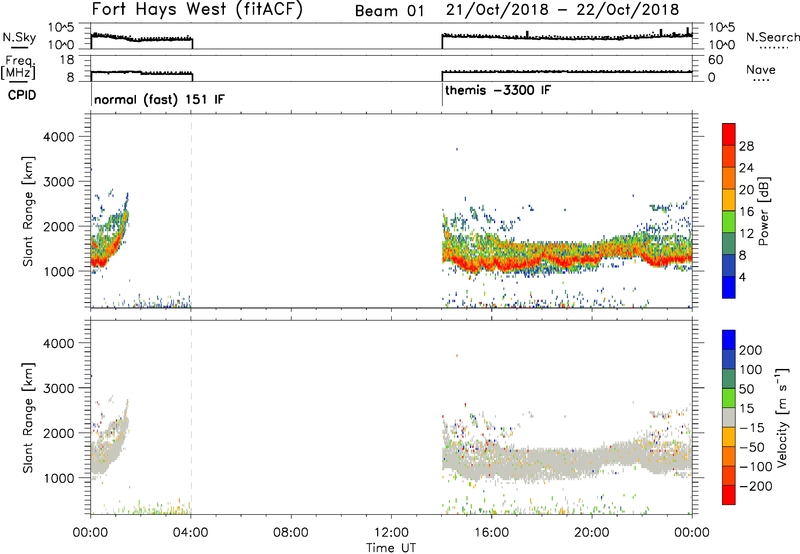Image resolution: width=800 pixels, height=554 pixels.
Task: Click the 'Beam 01' label
Action: point(389,11)
